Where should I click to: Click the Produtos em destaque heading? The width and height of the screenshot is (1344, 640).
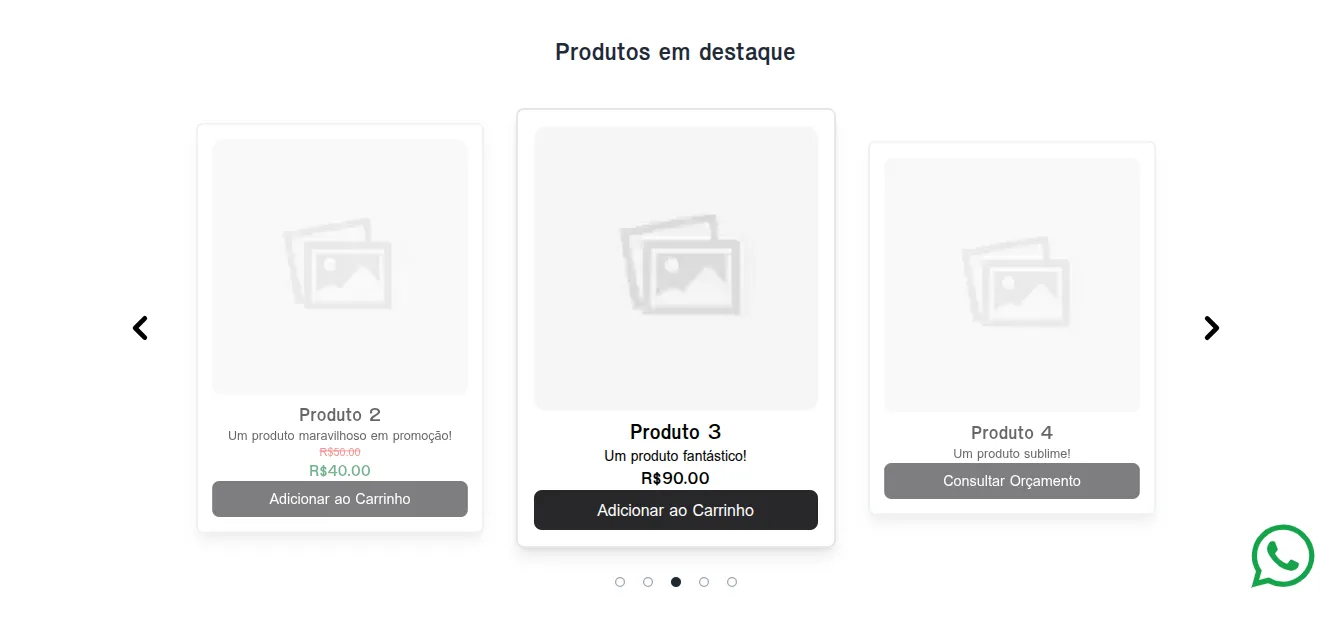(675, 52)
